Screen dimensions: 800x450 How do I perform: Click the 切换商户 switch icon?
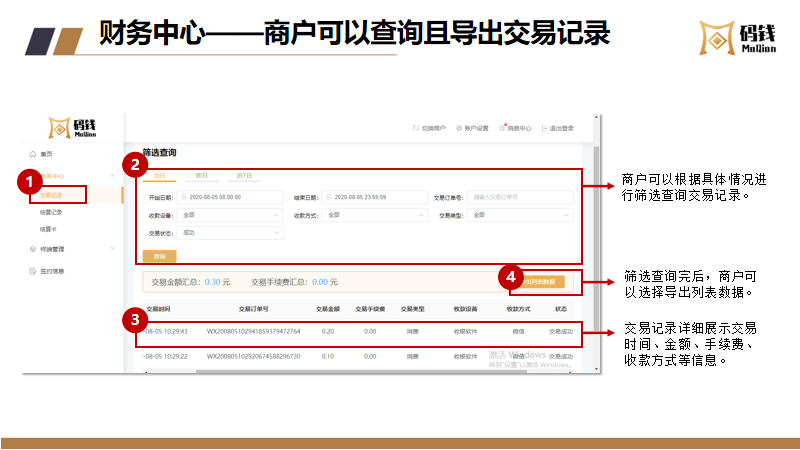(x=415, y=128)
